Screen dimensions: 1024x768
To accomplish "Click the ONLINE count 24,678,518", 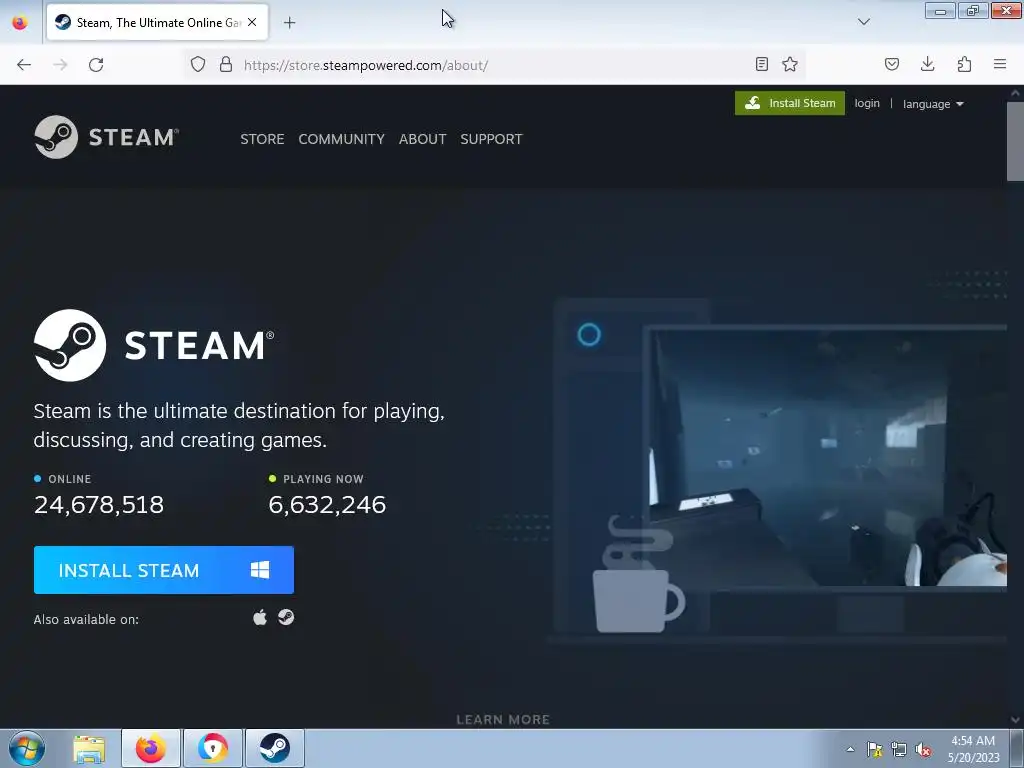I will coord(99,505).
